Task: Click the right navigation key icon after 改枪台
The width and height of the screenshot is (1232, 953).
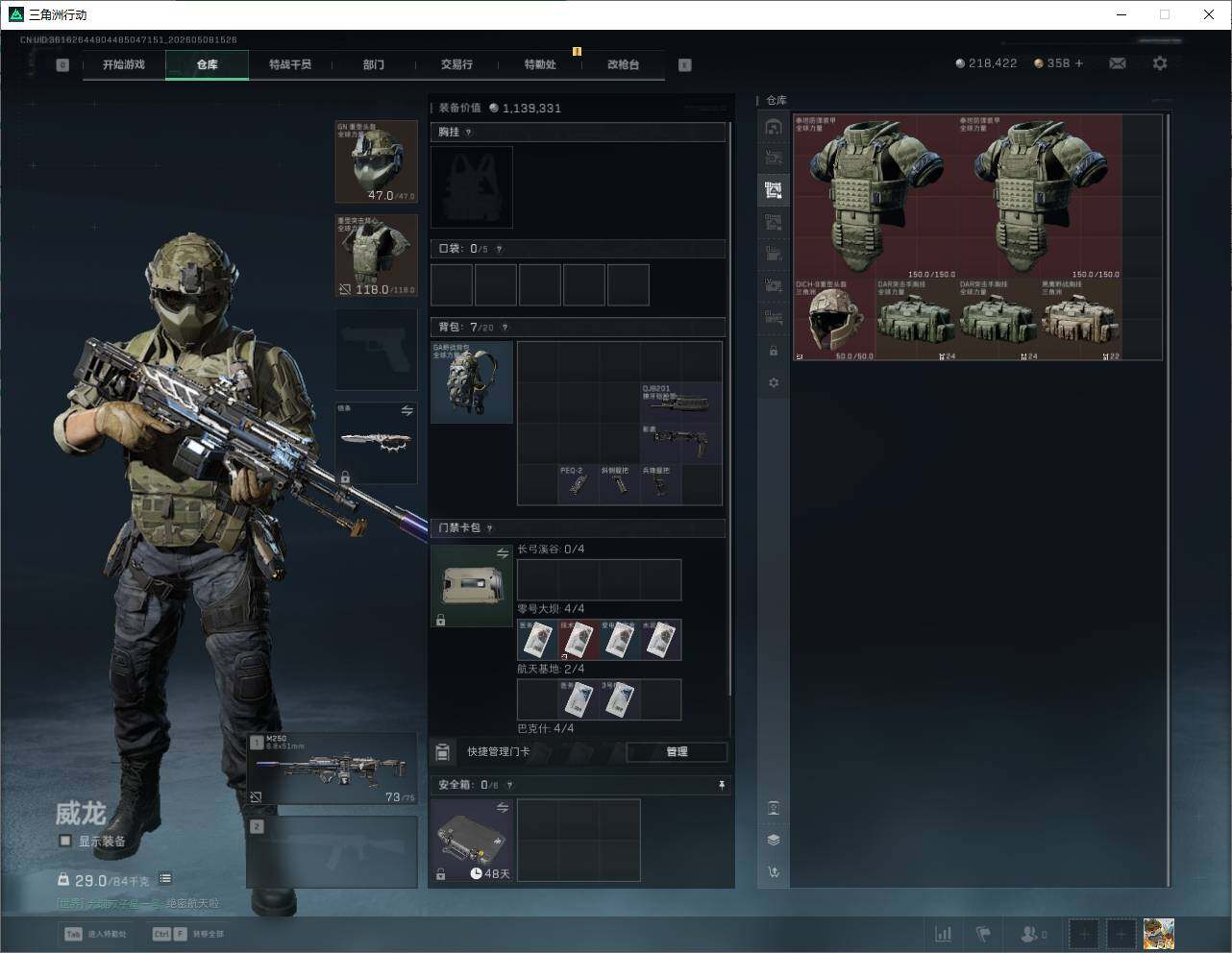Action: pyautogui.click(x=685, y=65)
